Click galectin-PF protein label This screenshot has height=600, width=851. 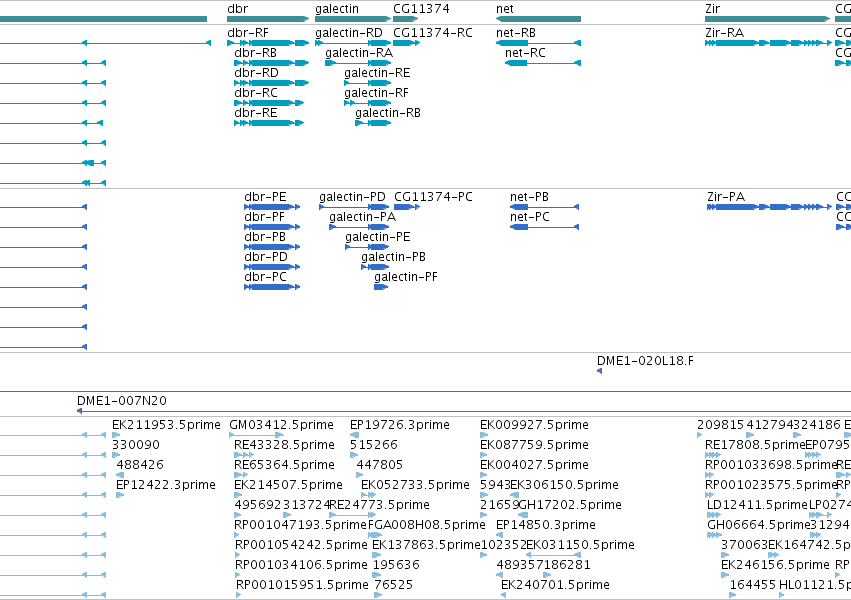tap(406, 277)
